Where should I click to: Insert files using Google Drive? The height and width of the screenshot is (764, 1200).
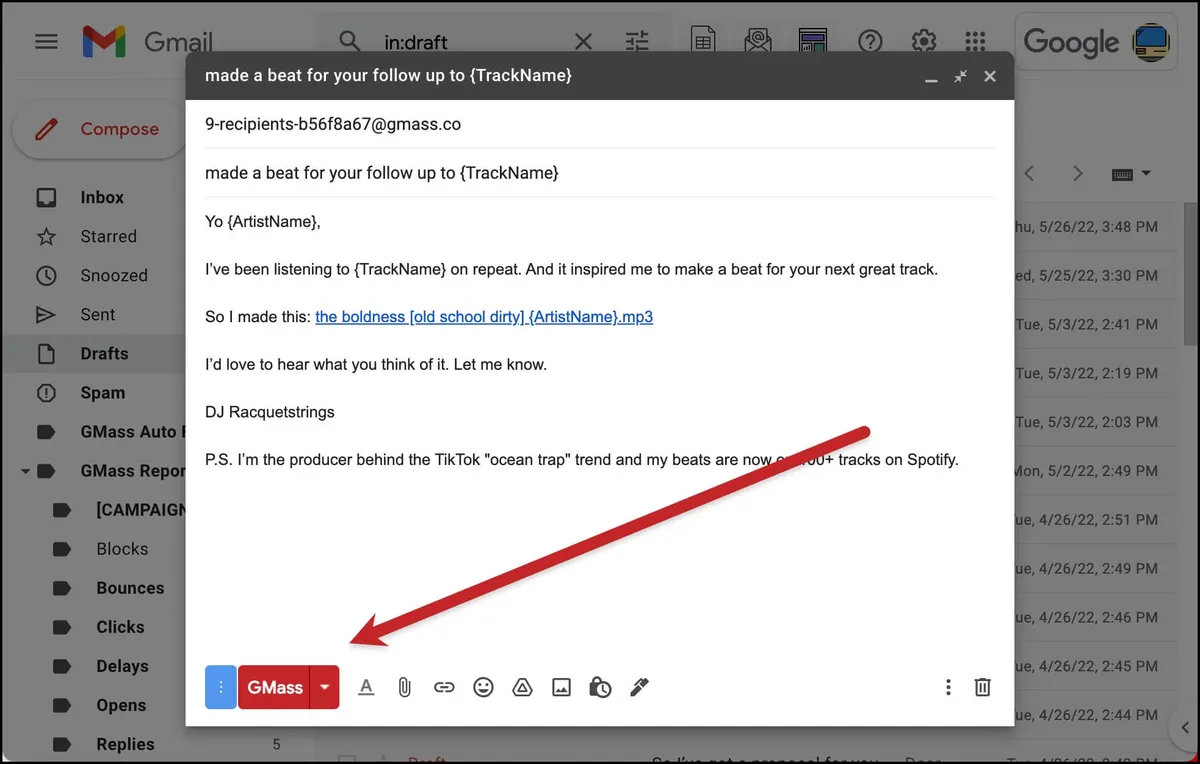(522, 687)
